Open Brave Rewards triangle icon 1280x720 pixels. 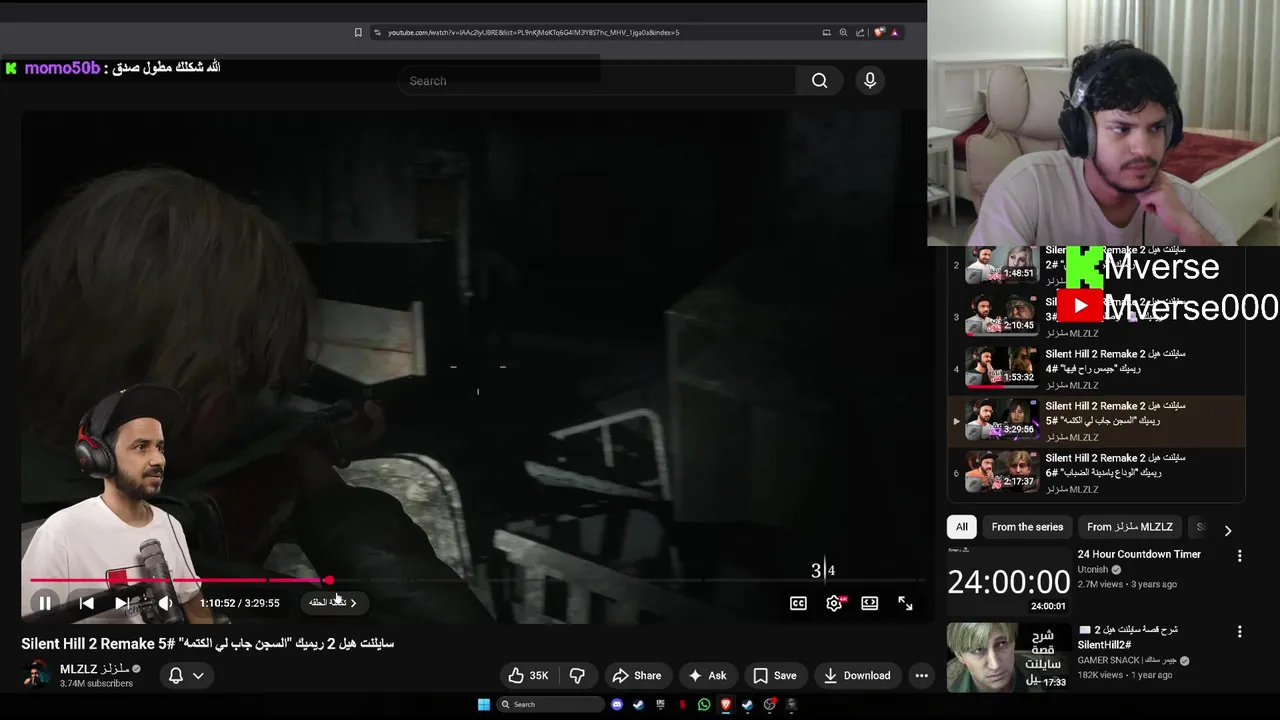tap(895, 32)
